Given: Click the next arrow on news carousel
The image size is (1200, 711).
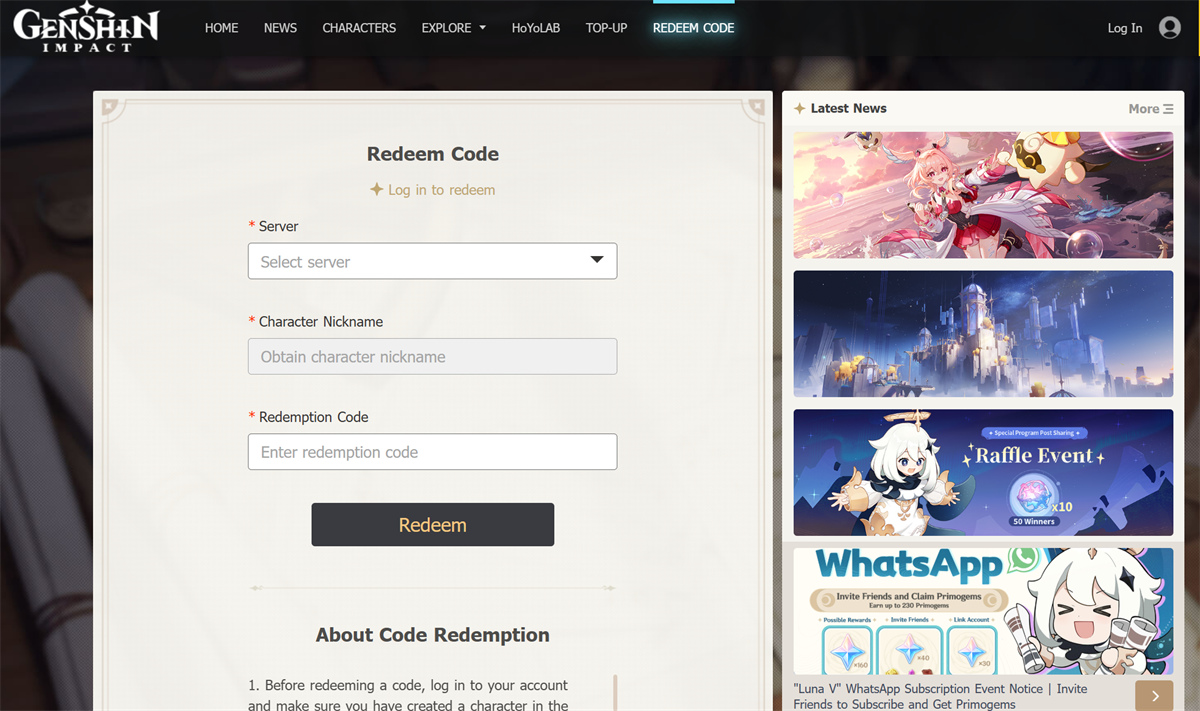Looking at the screenshot, I should [1154, 695].
